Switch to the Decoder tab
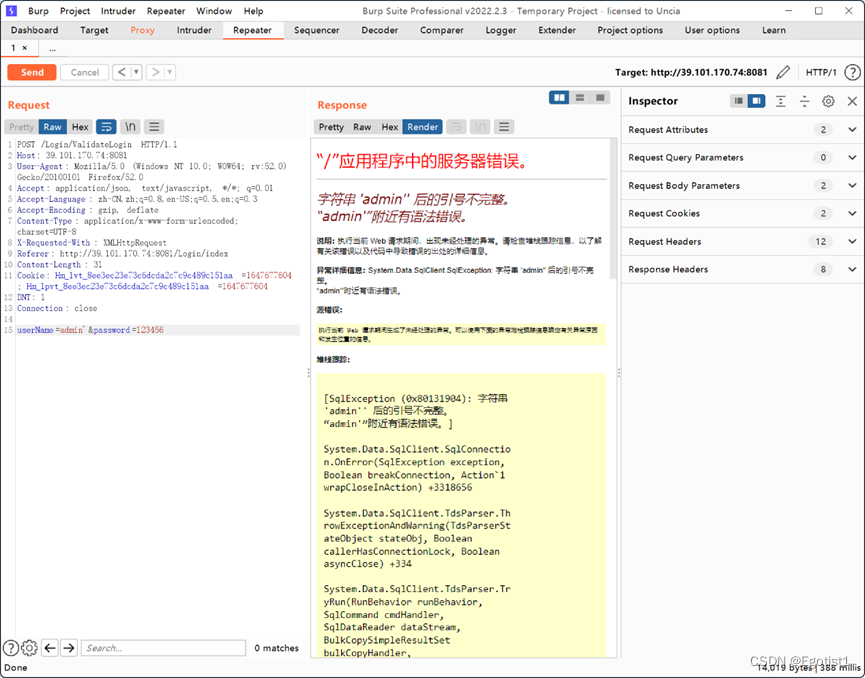Viewport: 865px width, 678px height. 379,30
